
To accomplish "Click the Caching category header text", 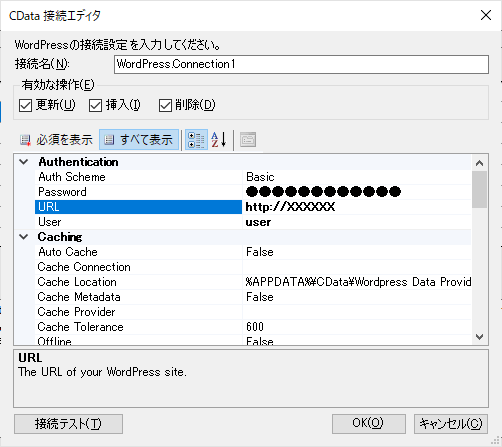I will coord(60,237).
